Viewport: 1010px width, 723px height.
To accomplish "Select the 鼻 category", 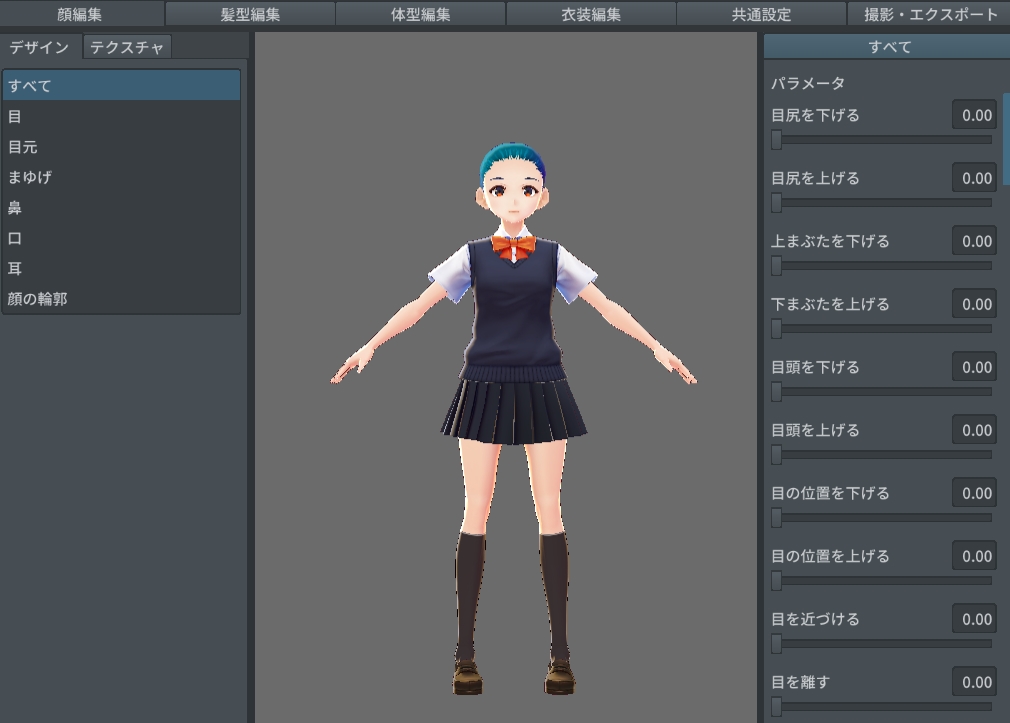I will [121, 207].
